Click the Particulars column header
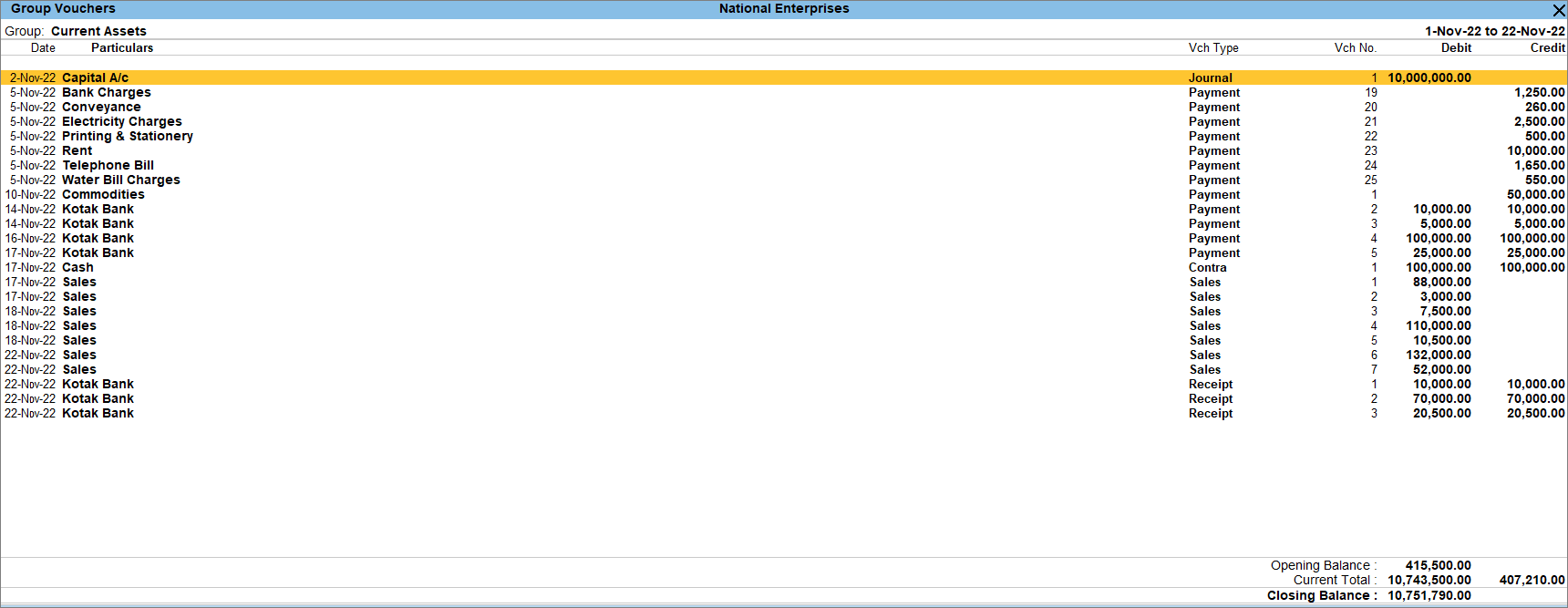 click(x=122, y=47)
